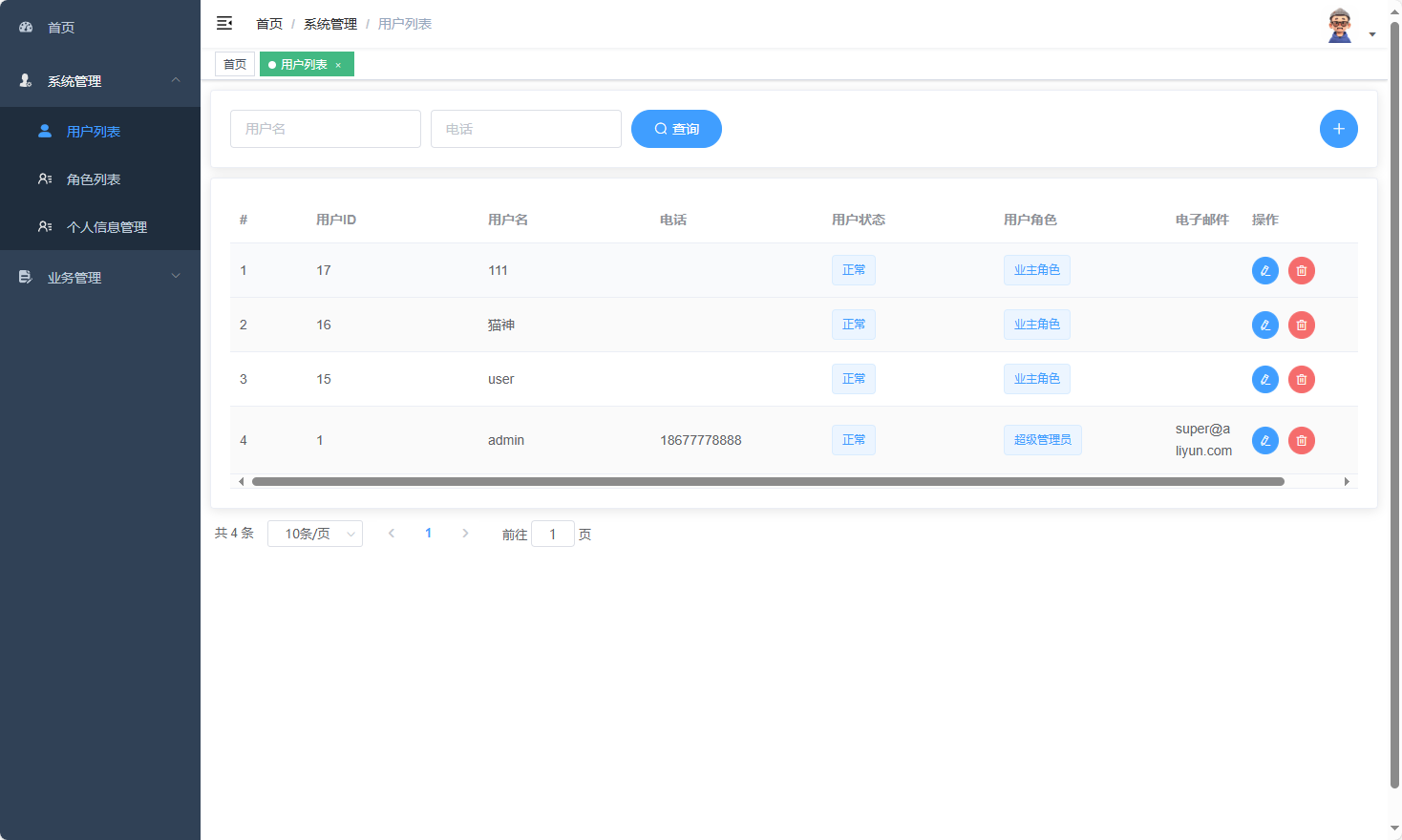Click the next page arrow in pagination
Image resolution: width=1402 pixels, height=840 pixels.
(465, 534)
